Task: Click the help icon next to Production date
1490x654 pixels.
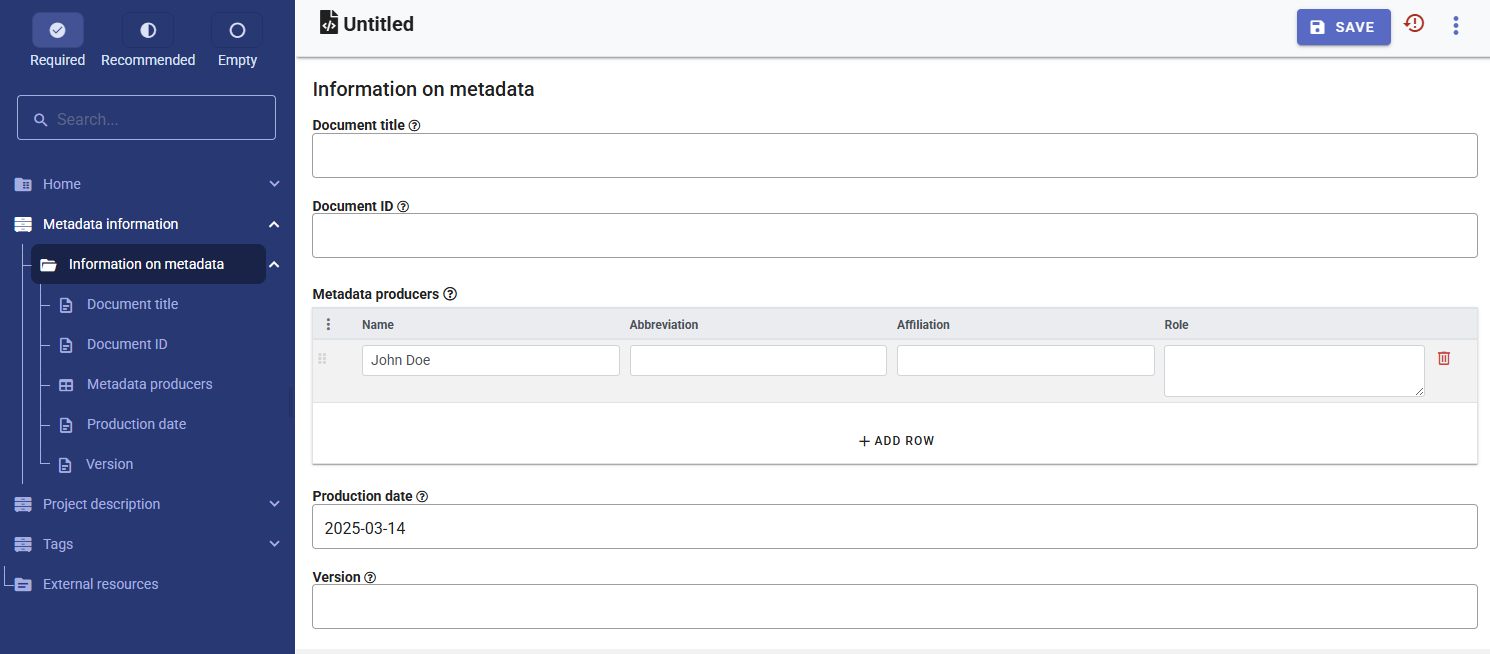Action: (x=422, y=497)
